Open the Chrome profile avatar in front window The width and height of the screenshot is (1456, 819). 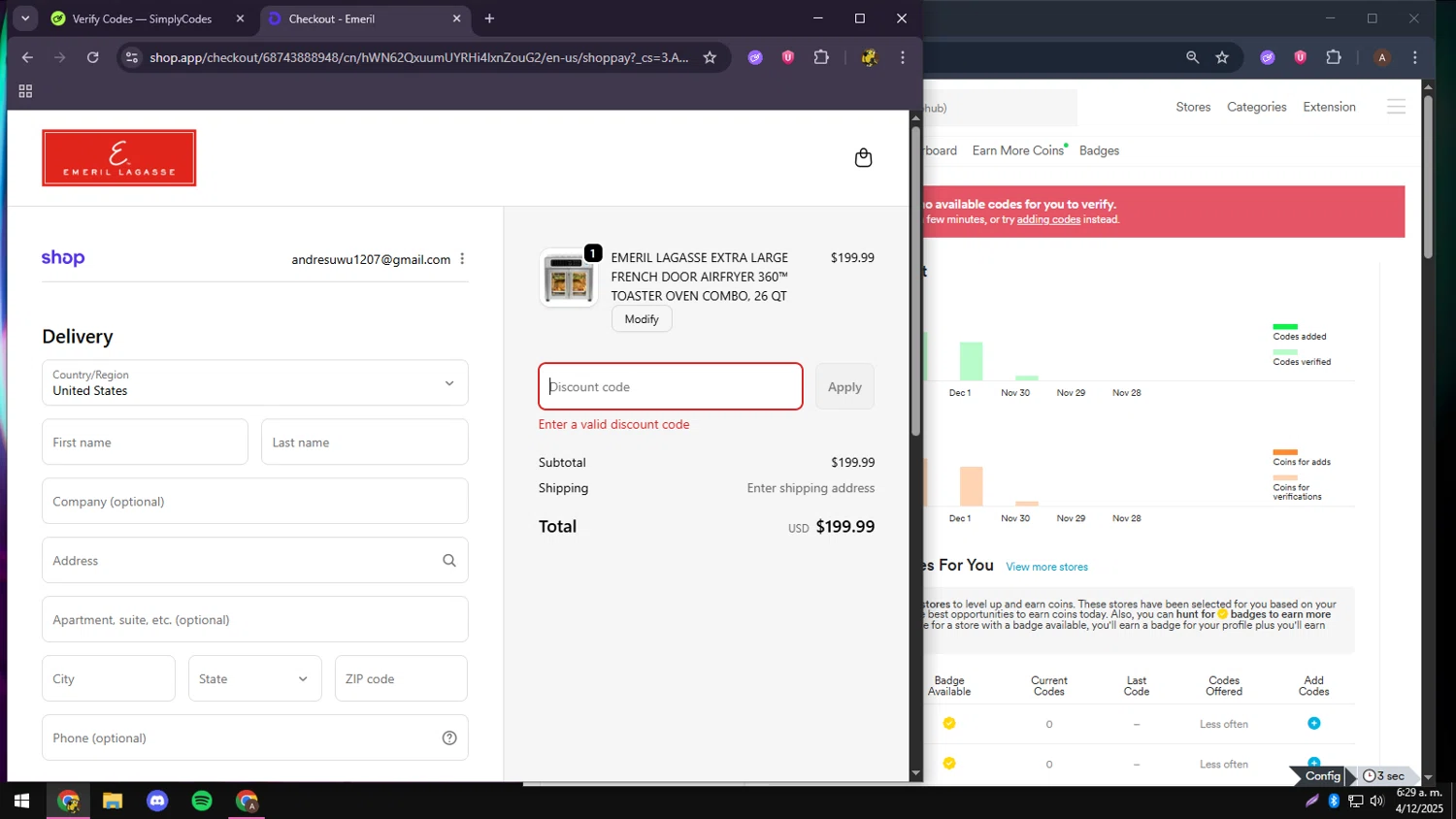(870, 57)
